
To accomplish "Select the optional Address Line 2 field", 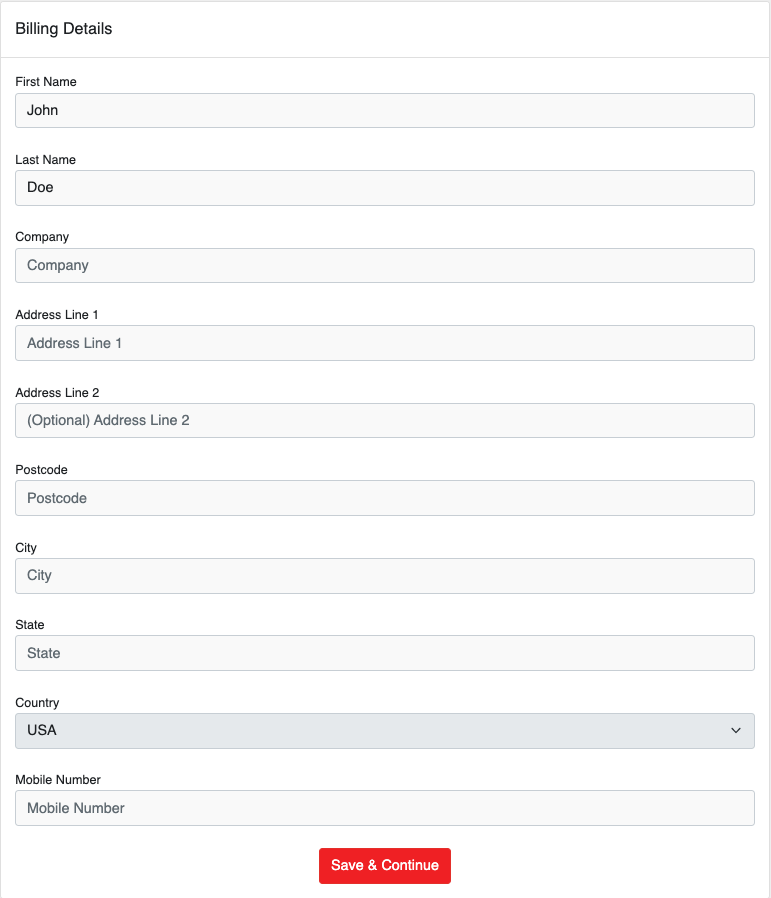I will [384, 420].
